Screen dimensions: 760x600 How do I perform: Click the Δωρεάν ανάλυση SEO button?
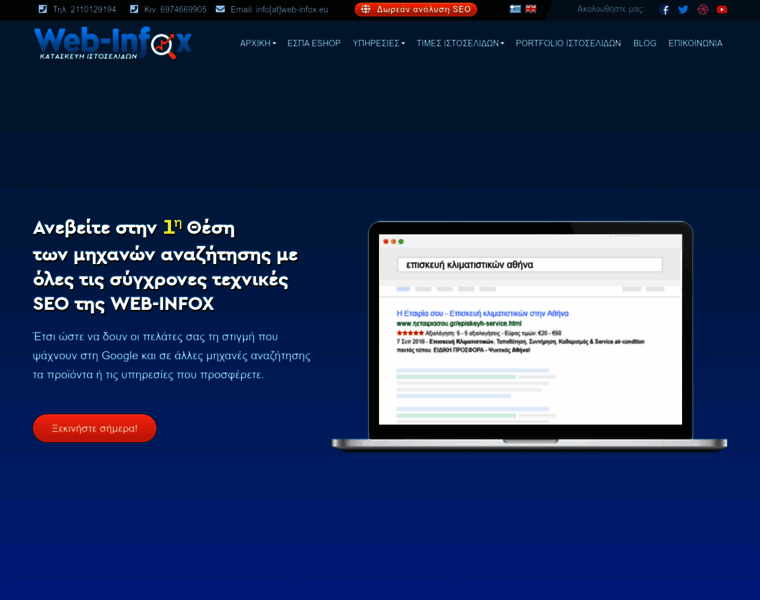[416, 9]
